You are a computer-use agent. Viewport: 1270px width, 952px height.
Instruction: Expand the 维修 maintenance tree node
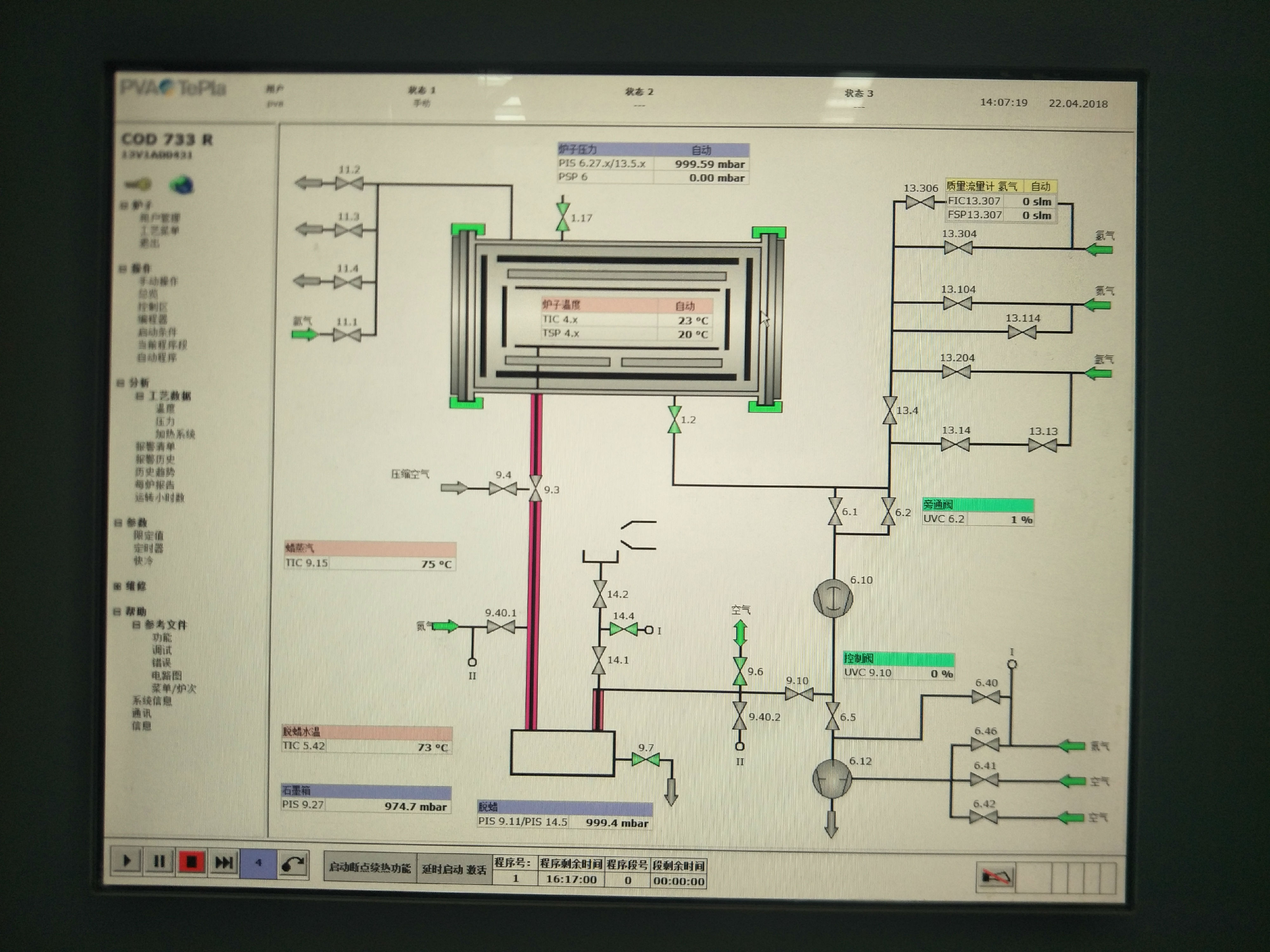[117, 586]
